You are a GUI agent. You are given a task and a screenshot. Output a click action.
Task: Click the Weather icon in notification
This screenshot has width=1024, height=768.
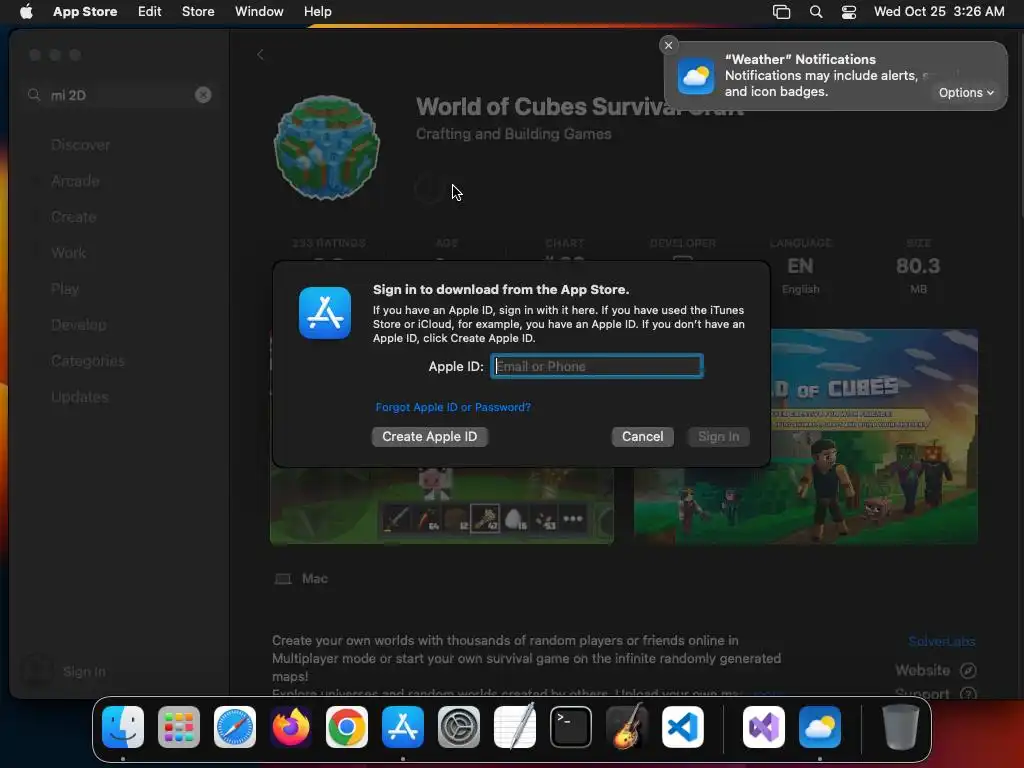(x=696, y=76)
